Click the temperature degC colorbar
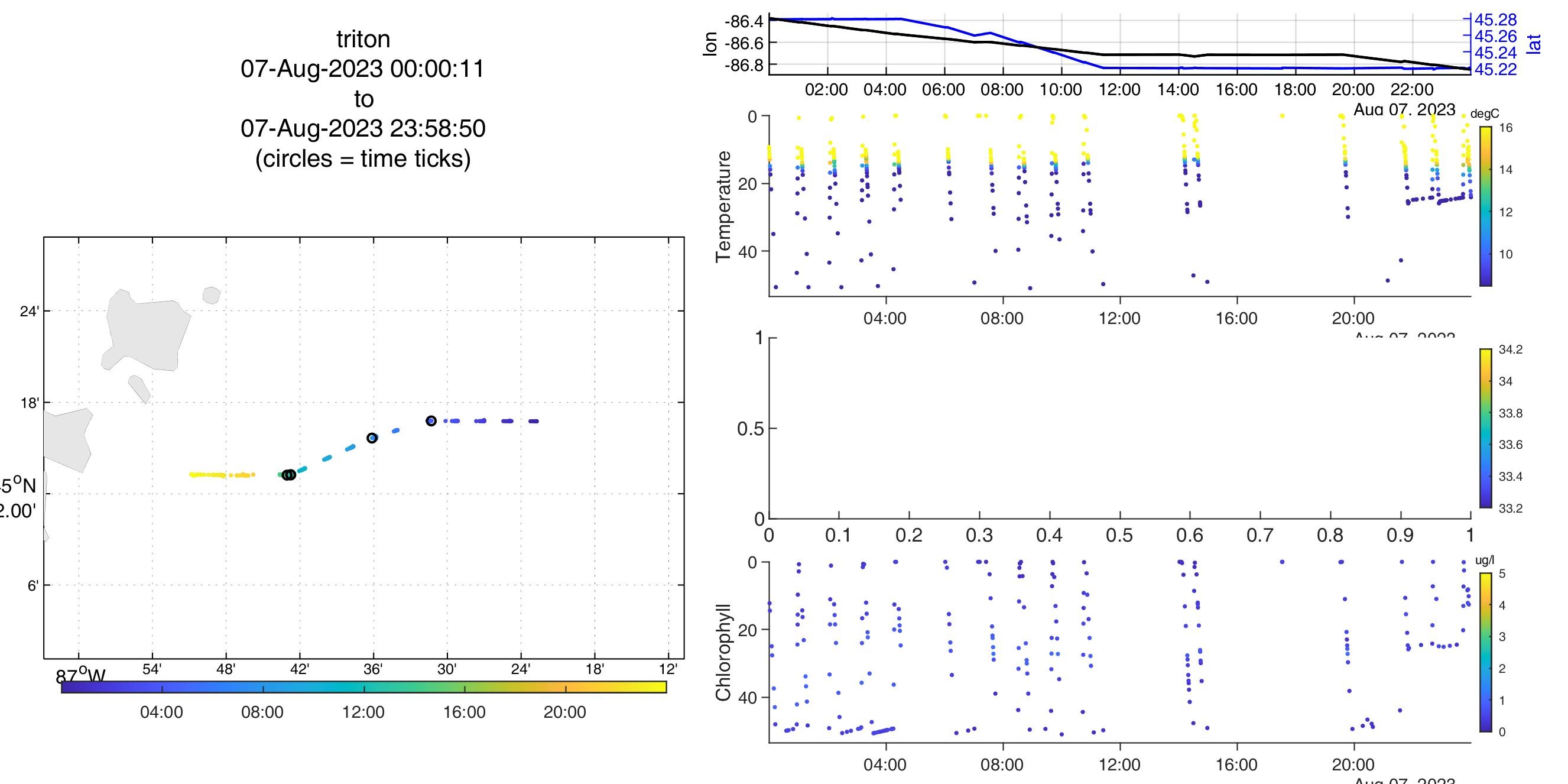1568x784 pixels. click(x=1486, y=206)
